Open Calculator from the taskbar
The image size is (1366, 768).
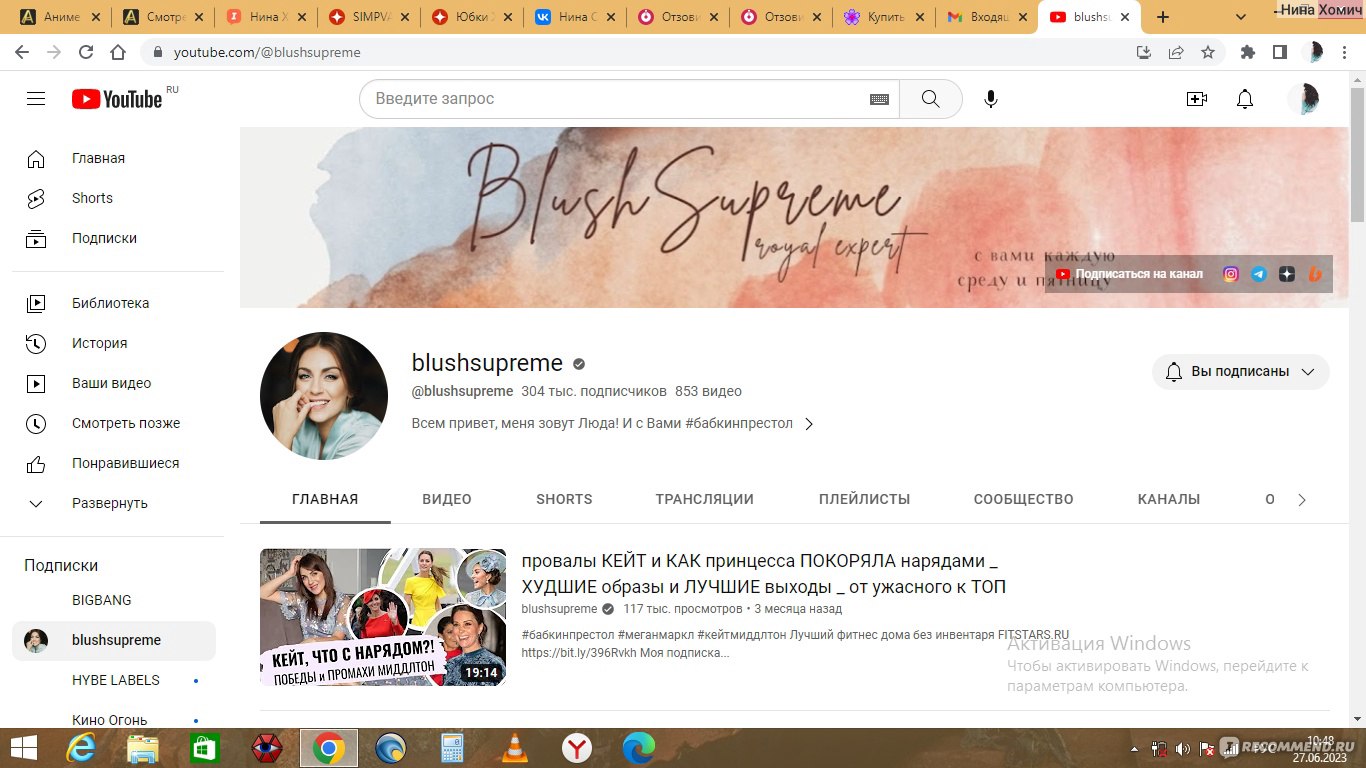(453, 748)
